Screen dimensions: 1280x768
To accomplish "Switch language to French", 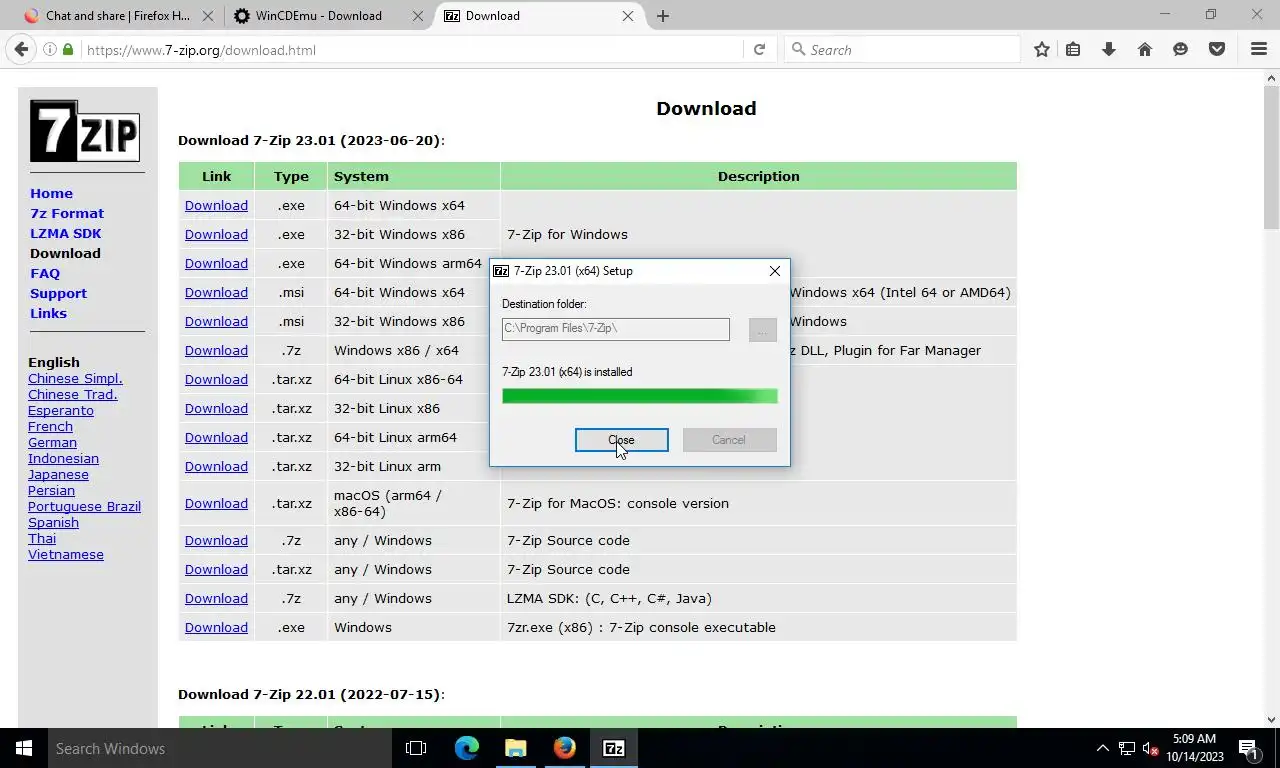I will click(50, 426).
